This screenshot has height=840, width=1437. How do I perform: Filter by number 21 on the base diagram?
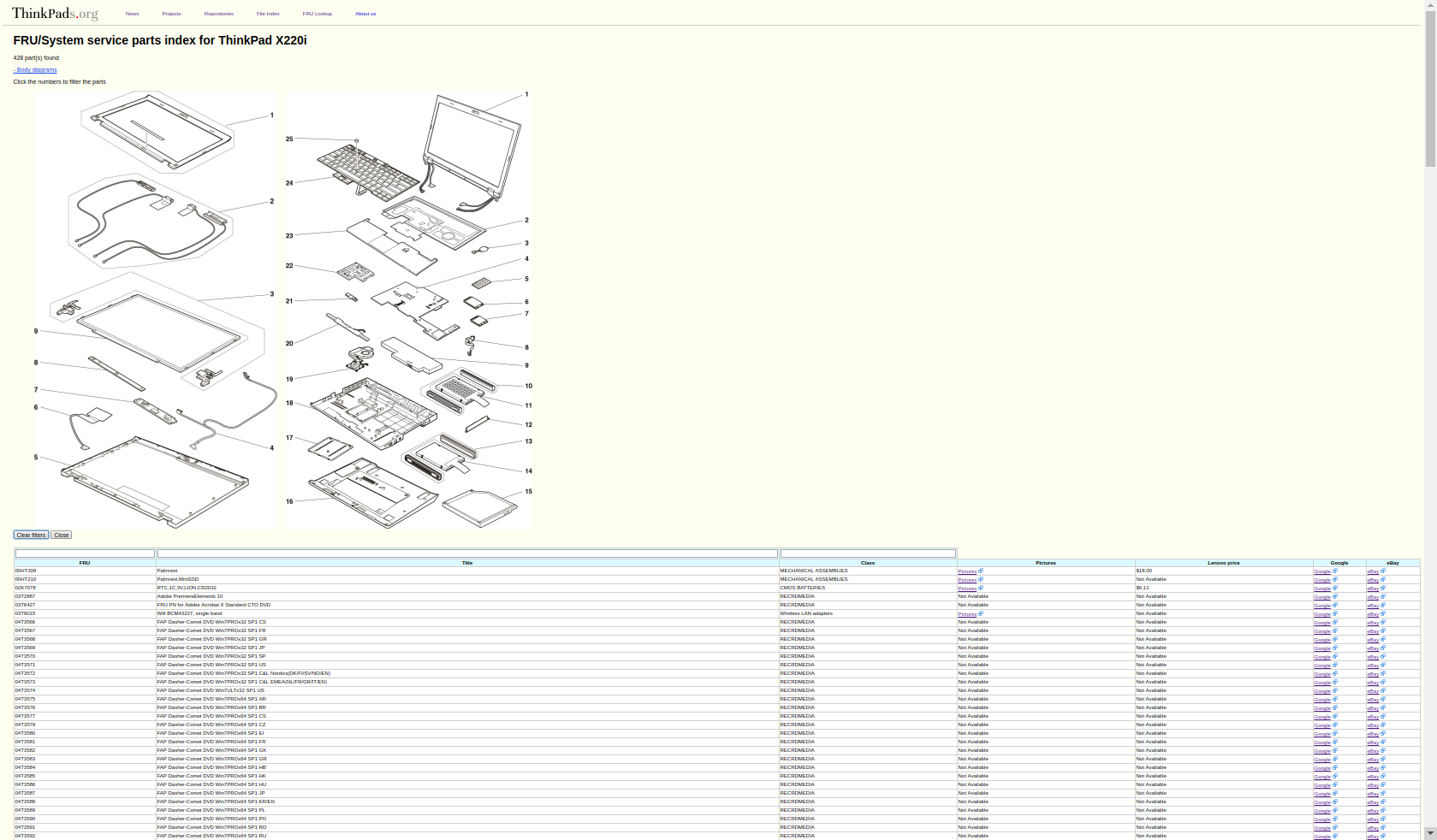[289, 301]
